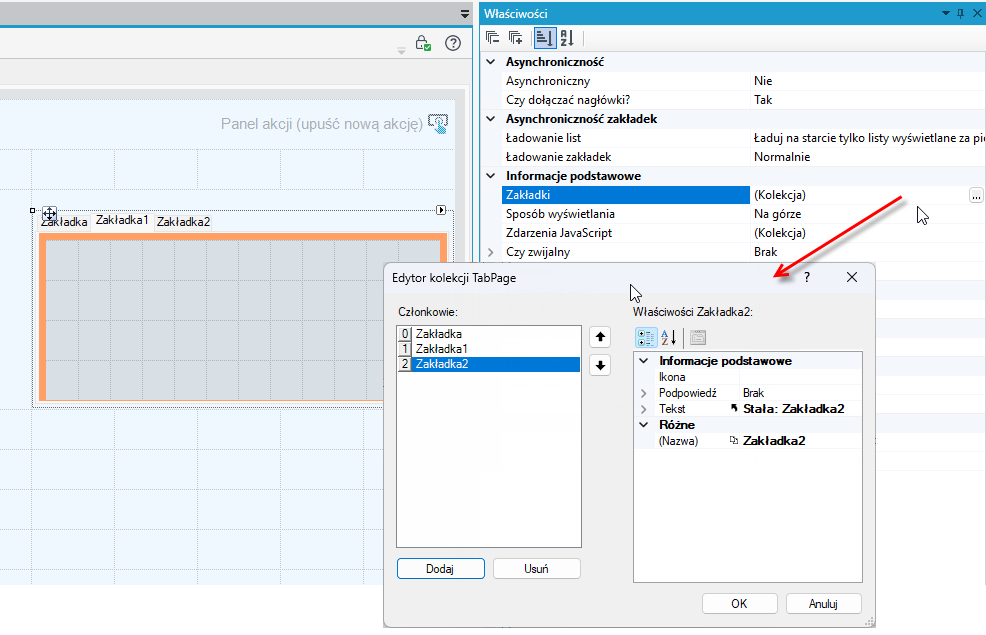This screenshot has height=635, width=986.
Task: Cancel collection editor with Anuluj
Action: (824, 604)
